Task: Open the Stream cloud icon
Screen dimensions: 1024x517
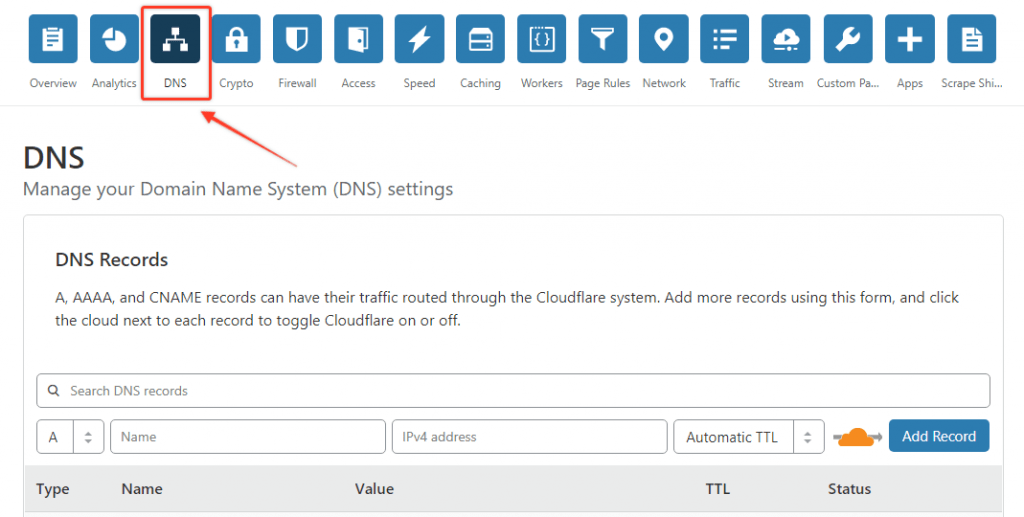Action: [786, 39]
